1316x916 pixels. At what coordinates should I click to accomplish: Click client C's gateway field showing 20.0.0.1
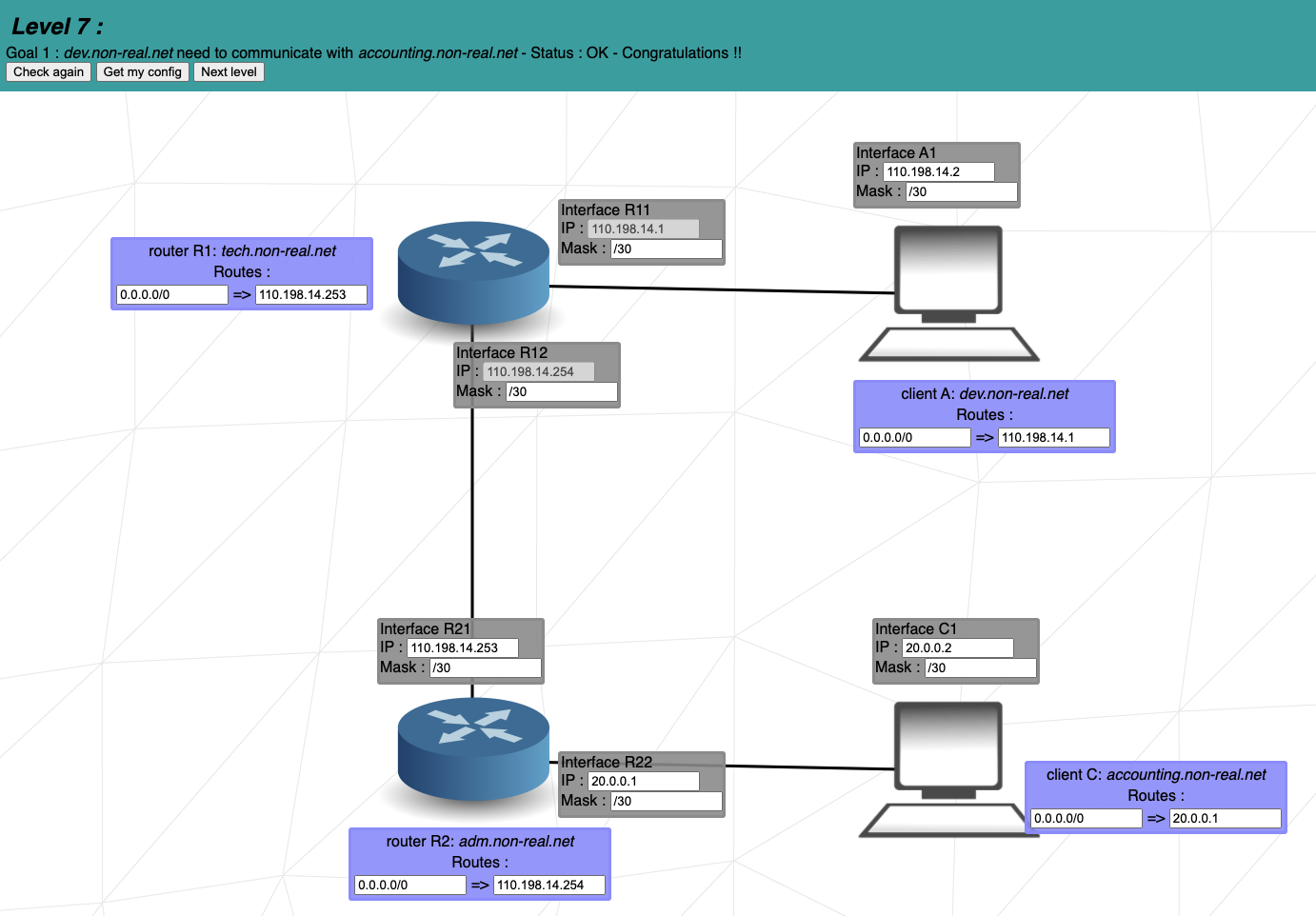click(x=1225, y=818)
